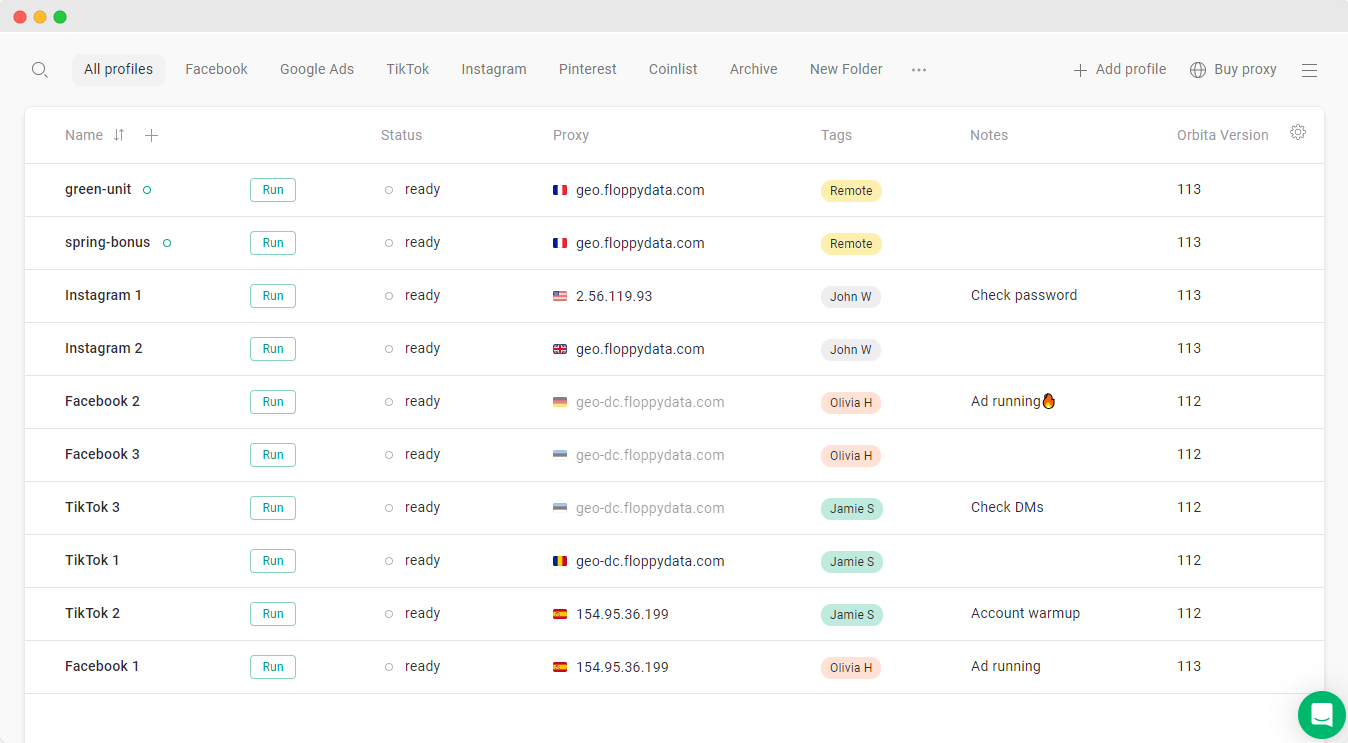Run the Facebook 1 profile
Screen dimensions: 1348x743
click(x=273, y=667)
